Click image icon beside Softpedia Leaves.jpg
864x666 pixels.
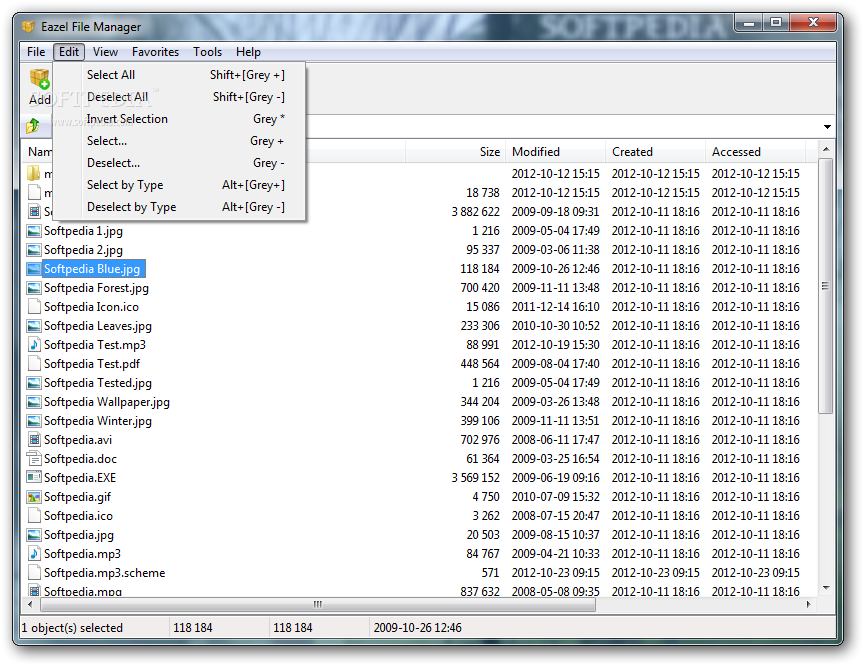point(34,326)
